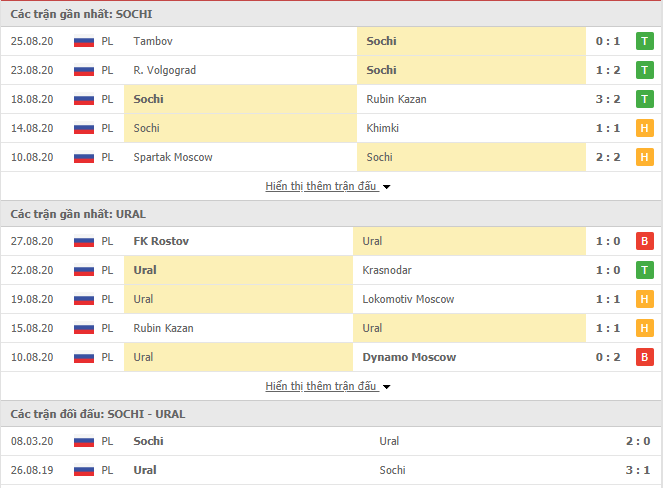663x488 pixels.
Task: Click the green T badge for Tambov-Sochi
Action: pyautogui.click(x=644, y=41)
